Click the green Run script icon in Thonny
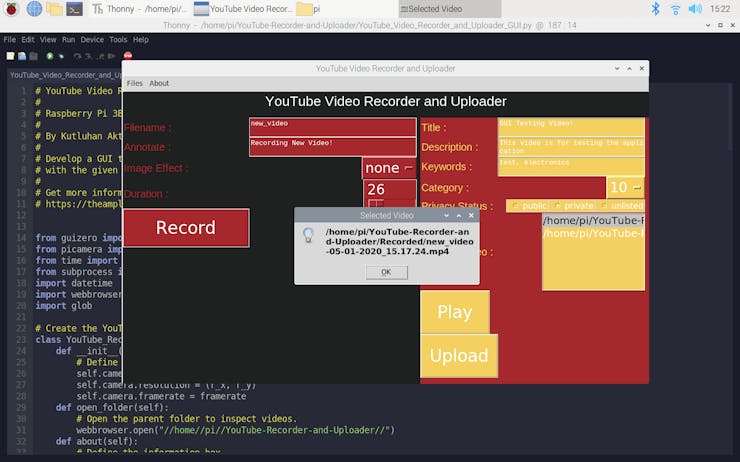The width and height of the screenshot is (740, 462). (49, 56)
